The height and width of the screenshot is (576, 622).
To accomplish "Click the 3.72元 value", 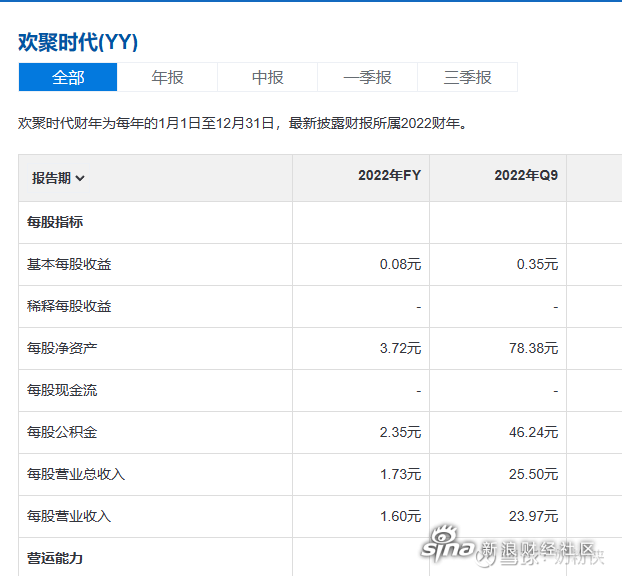I will click(x=400, y=348).
